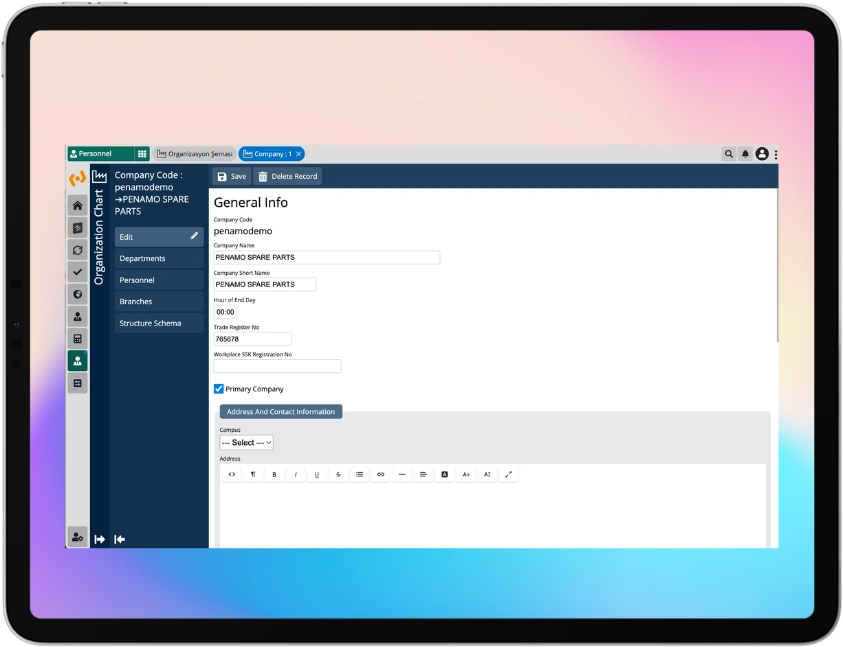843x647 pixels.
Task: Insert link in the address editor
Action: pyautogui.click(x=380, y=474)
